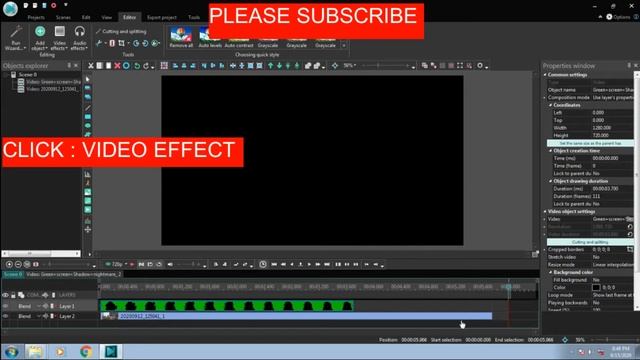640x360 pixels.
Task: Click the timeline zoom out minus icon
Action: coord(18,264)
